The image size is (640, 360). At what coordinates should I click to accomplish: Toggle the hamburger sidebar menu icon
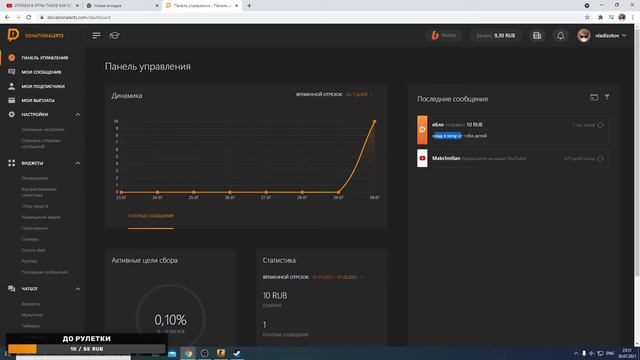pos(96,36)
